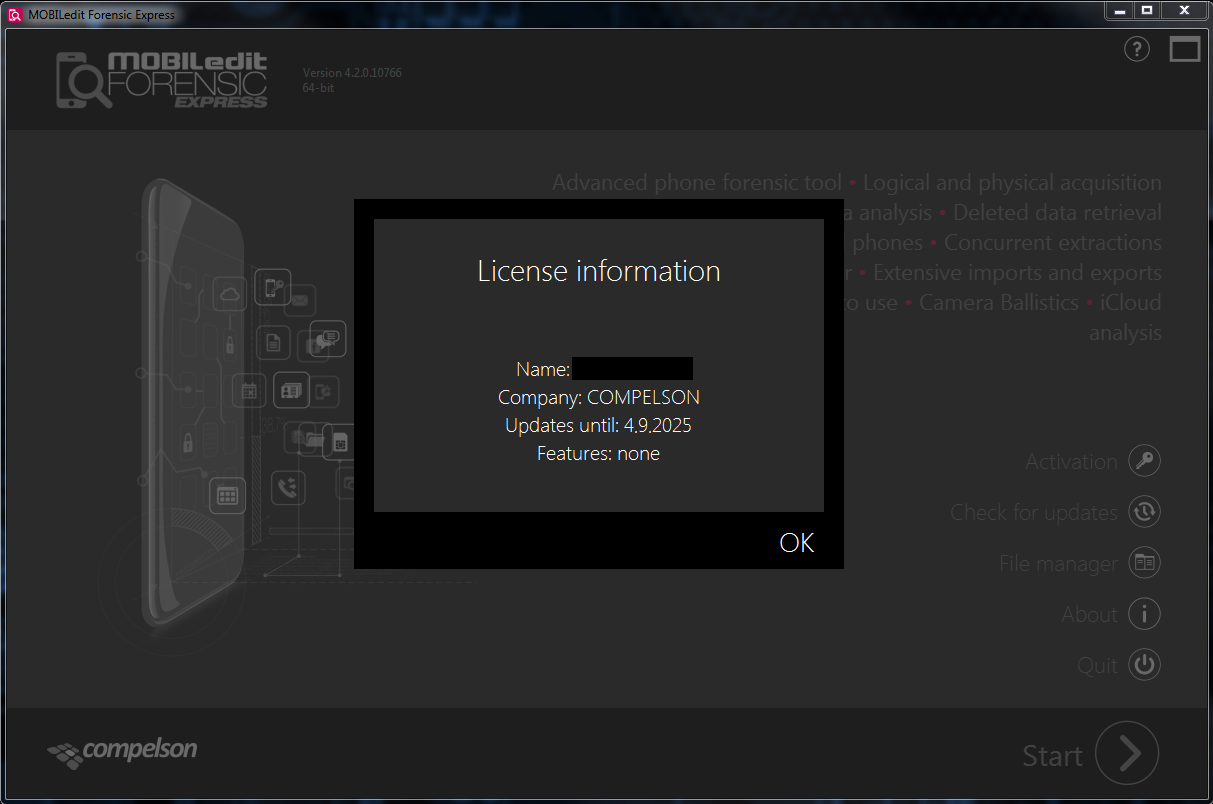Click the File manager label

1058,564
